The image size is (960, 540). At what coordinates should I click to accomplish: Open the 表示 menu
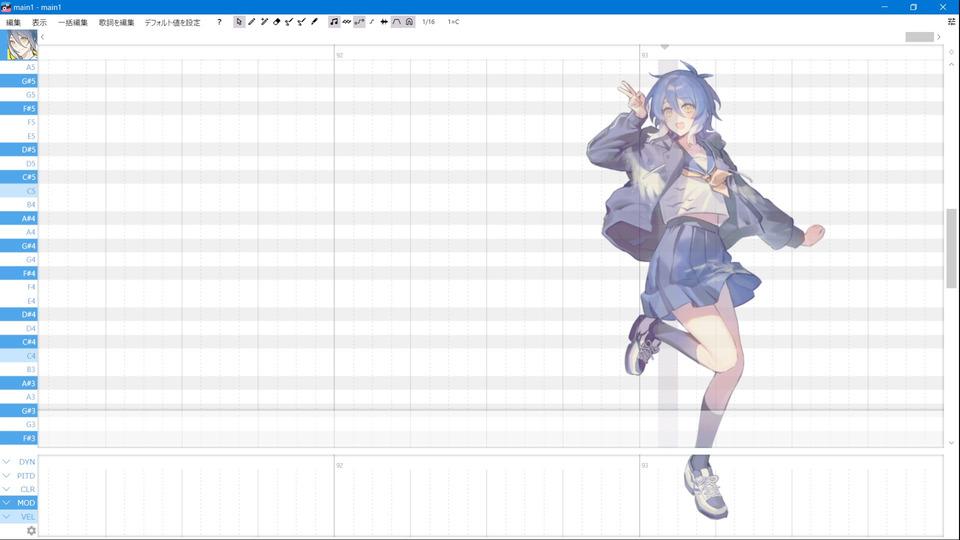tap(39, 23)
